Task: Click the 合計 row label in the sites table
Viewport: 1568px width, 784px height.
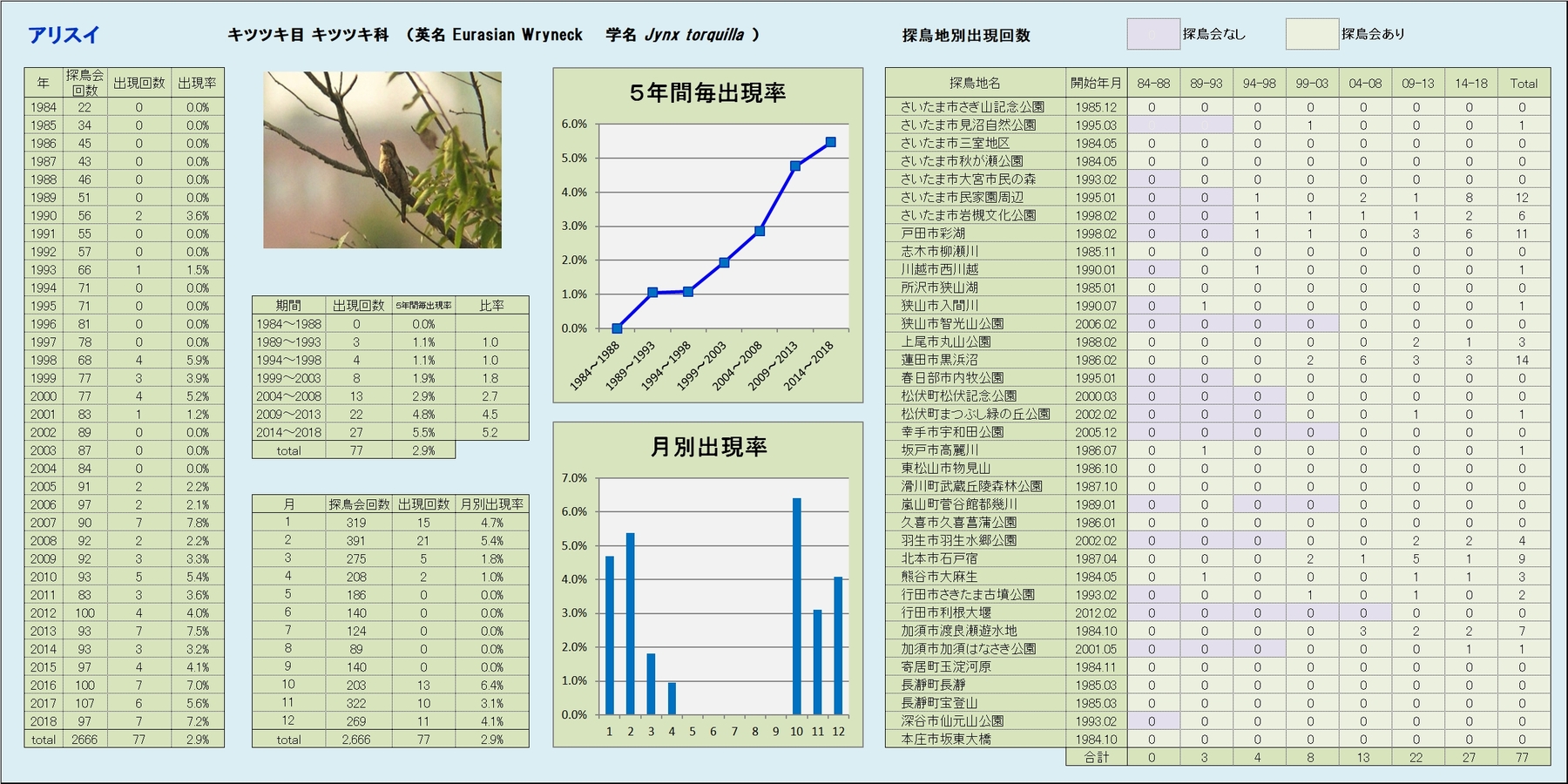Action: [x=1096, y=757]
